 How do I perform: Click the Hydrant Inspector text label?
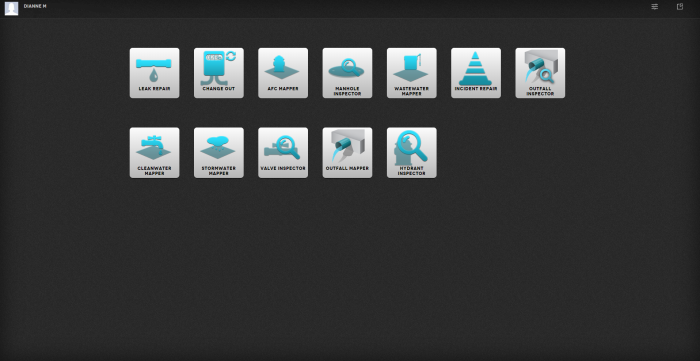click(x=412, y=171)
